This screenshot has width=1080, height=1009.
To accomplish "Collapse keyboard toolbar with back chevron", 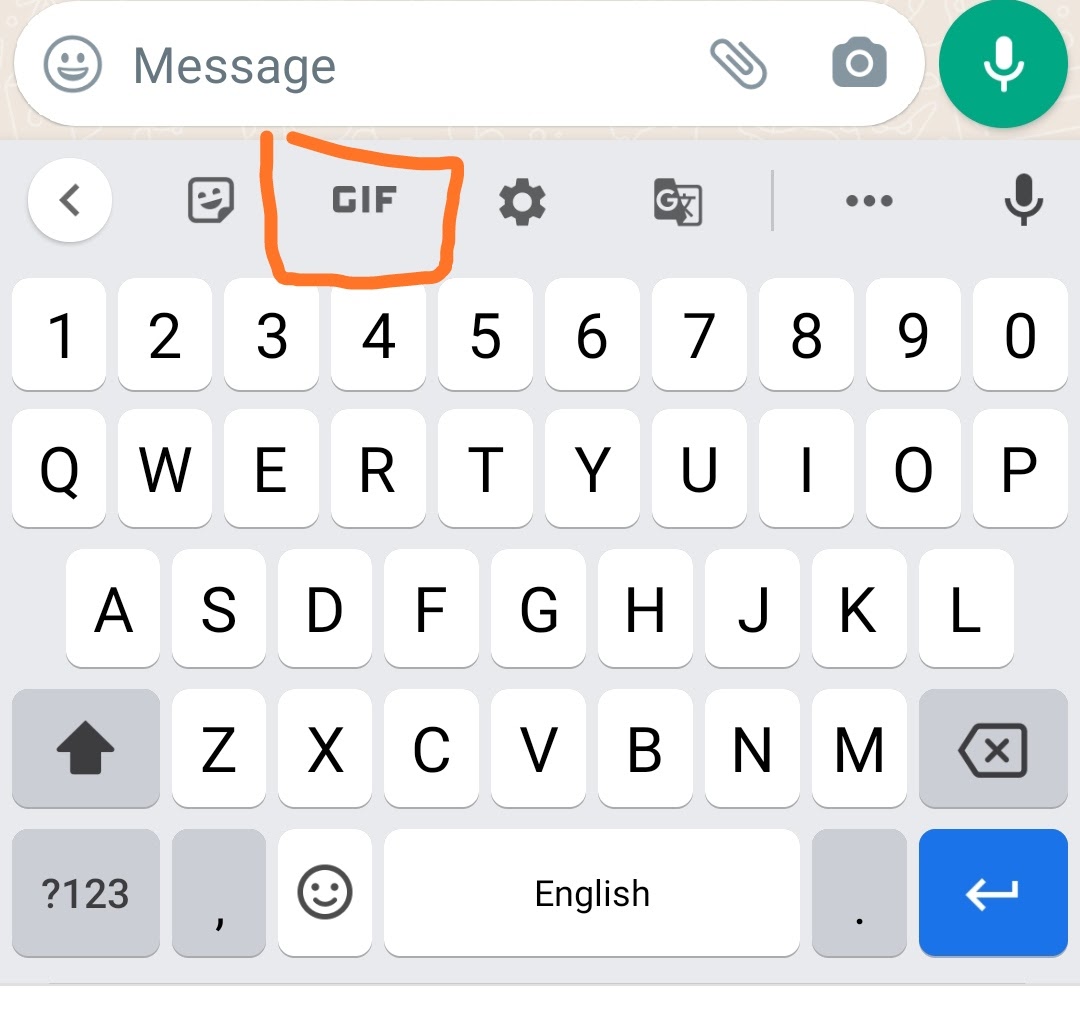I will point(70,200).
